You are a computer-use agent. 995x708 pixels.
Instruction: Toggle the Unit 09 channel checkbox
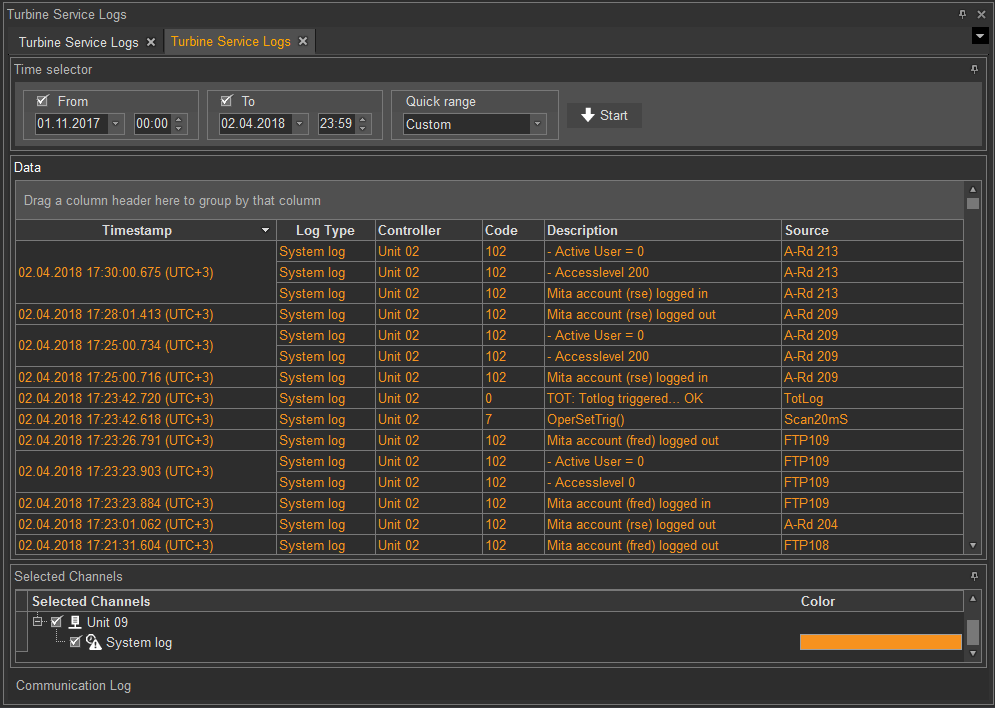click(56, 622)
